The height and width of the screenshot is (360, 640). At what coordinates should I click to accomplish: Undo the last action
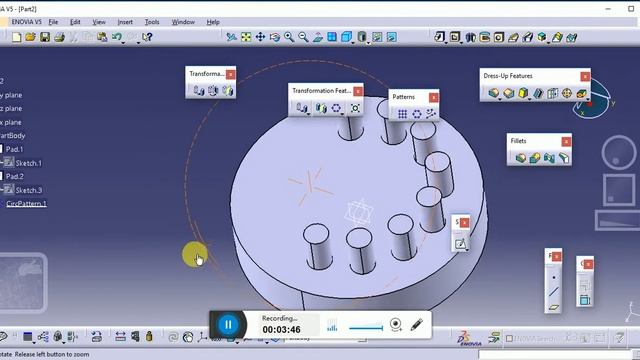[x=117, y=37]
